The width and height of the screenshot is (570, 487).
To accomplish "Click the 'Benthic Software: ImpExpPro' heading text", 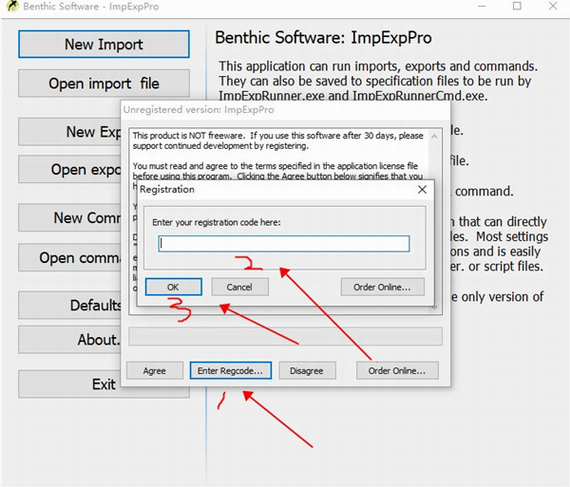I will pyautogui.click(x=324, y=37).
